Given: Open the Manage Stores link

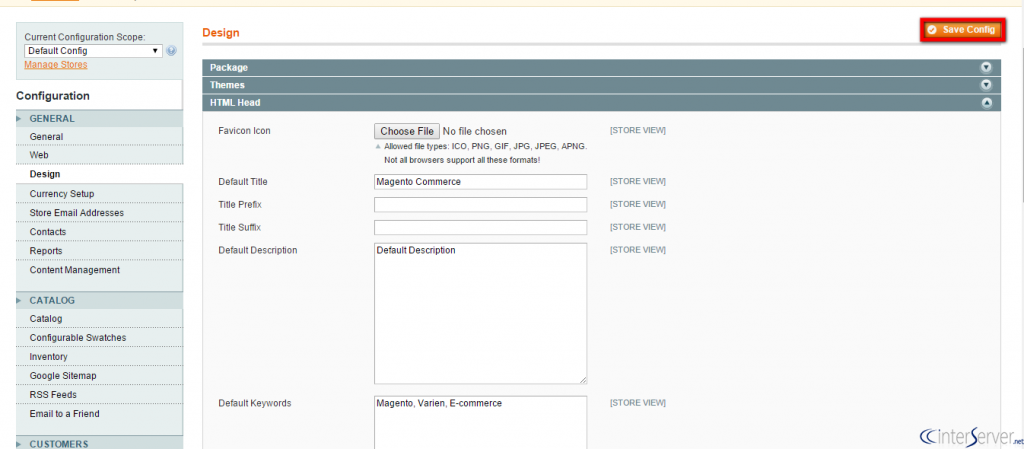Looking at the screenshot, I should 56,65.
